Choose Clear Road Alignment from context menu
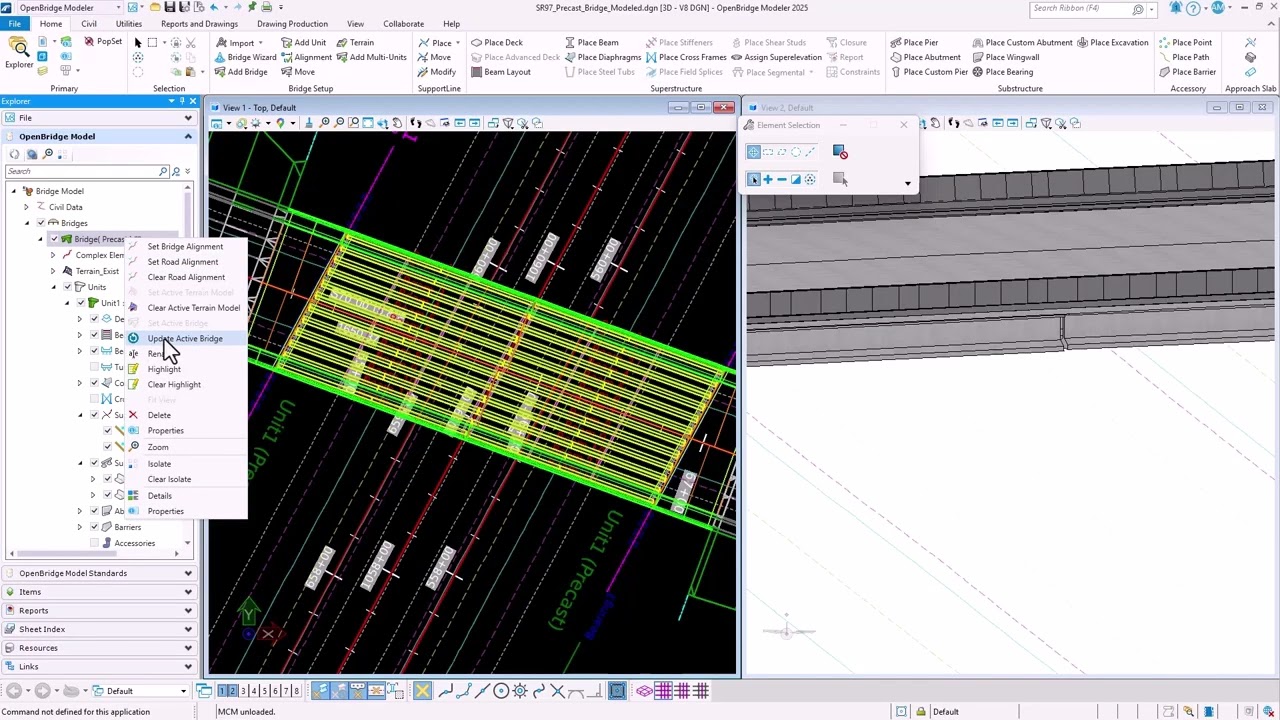This screenshot has width=1280, height=720. (x=186, y=277)
